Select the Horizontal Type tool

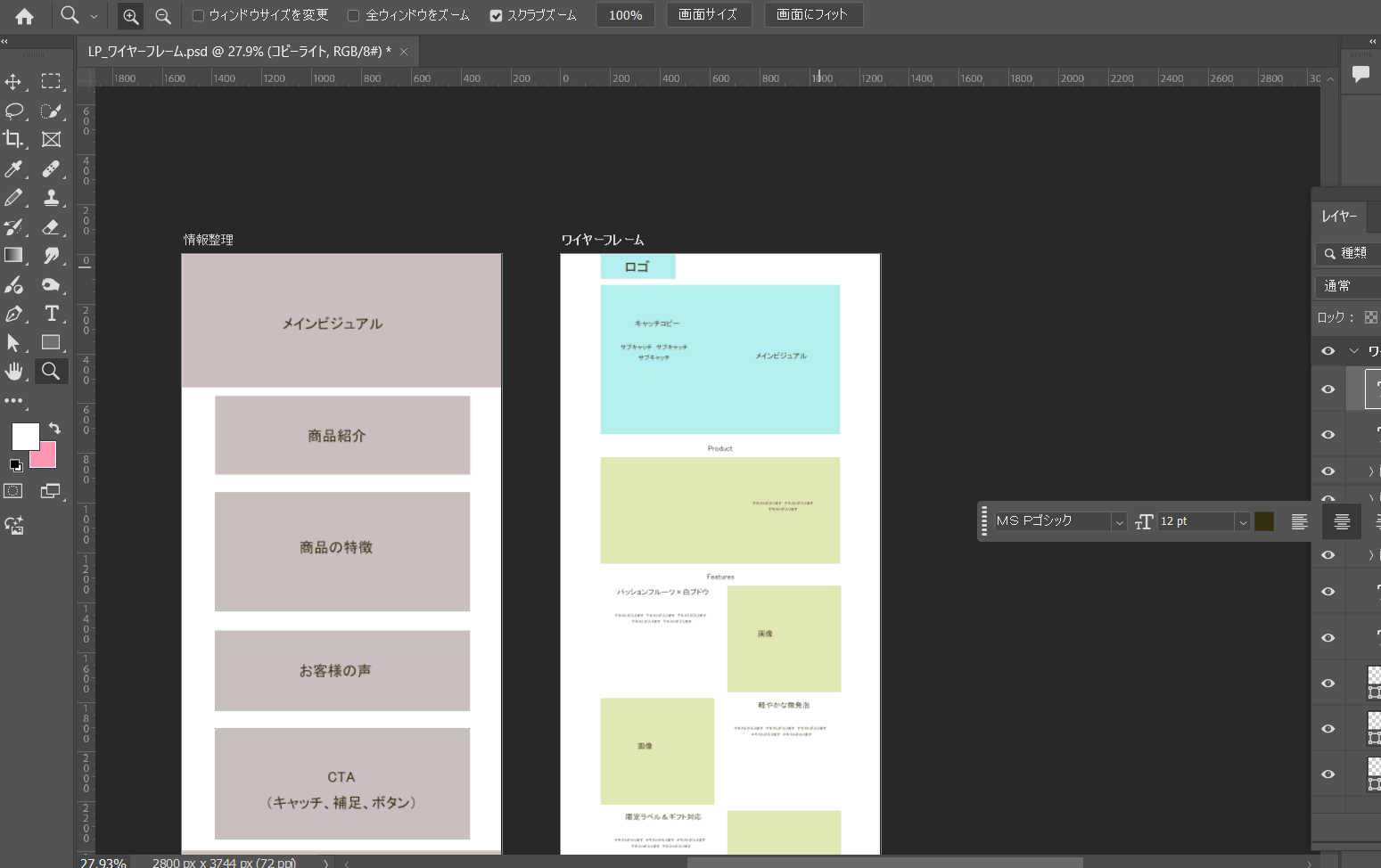click(x=52, y=314)
